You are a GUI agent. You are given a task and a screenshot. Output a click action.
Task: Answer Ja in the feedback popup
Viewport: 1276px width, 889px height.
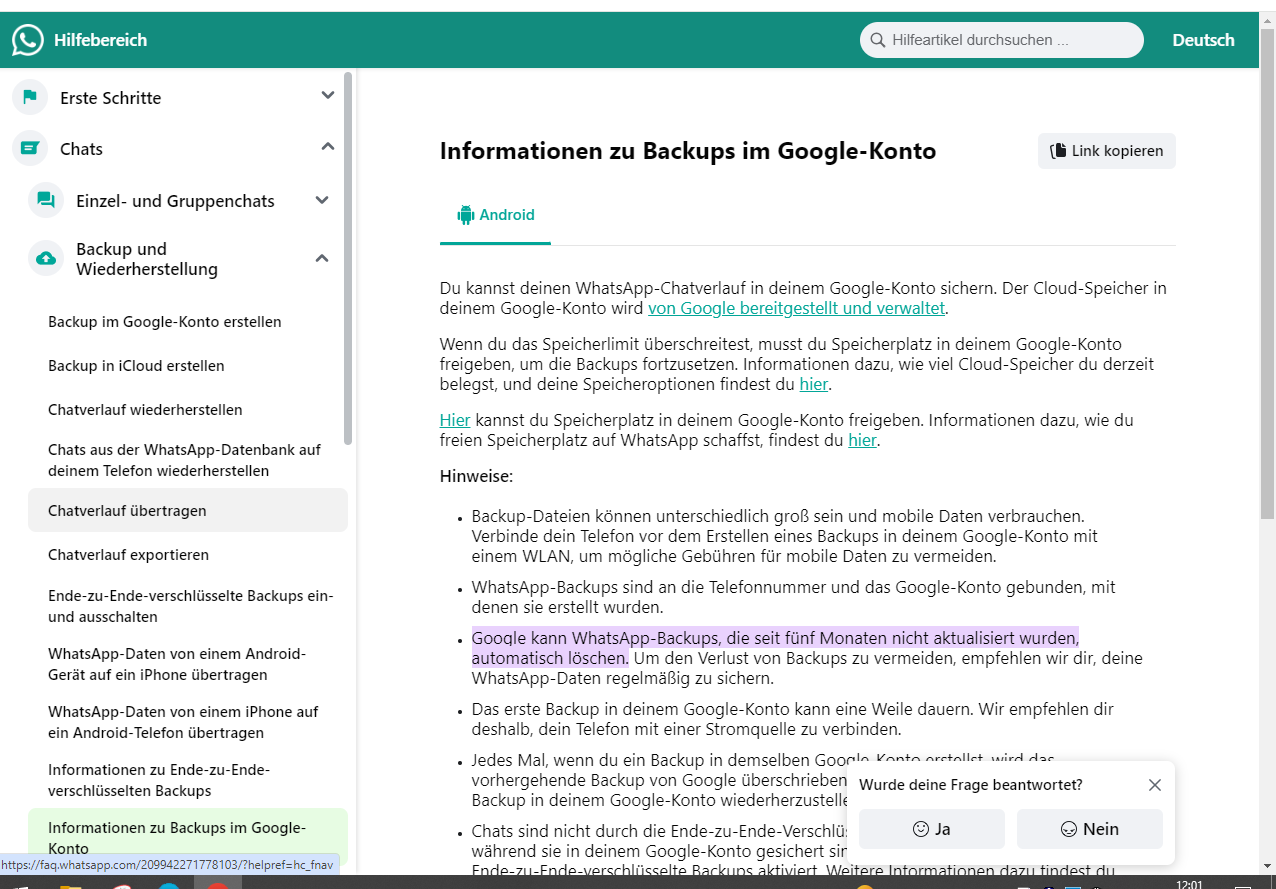point(931,829)
